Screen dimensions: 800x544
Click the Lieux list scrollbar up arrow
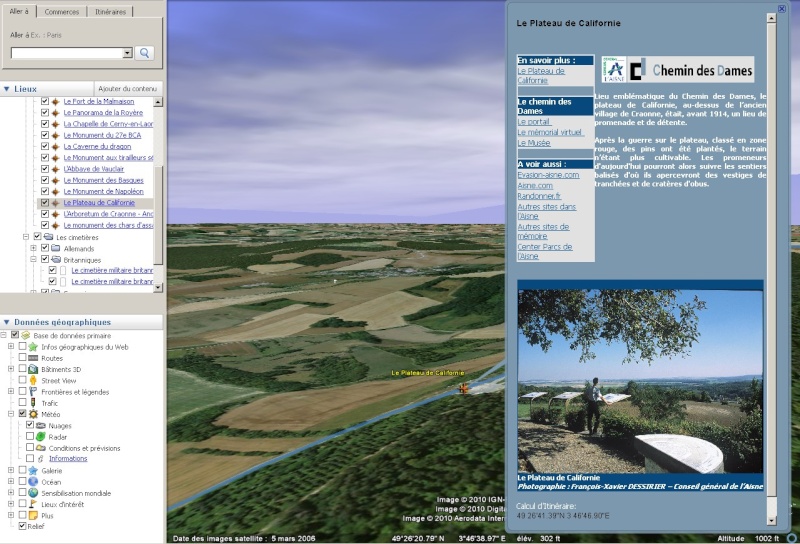[x=158, y=102]
